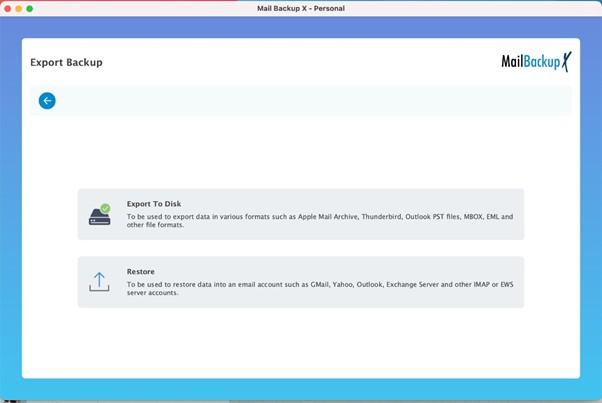Click the Export Backup page title
Screen dimensions: 602x403
tap(66, 62)
